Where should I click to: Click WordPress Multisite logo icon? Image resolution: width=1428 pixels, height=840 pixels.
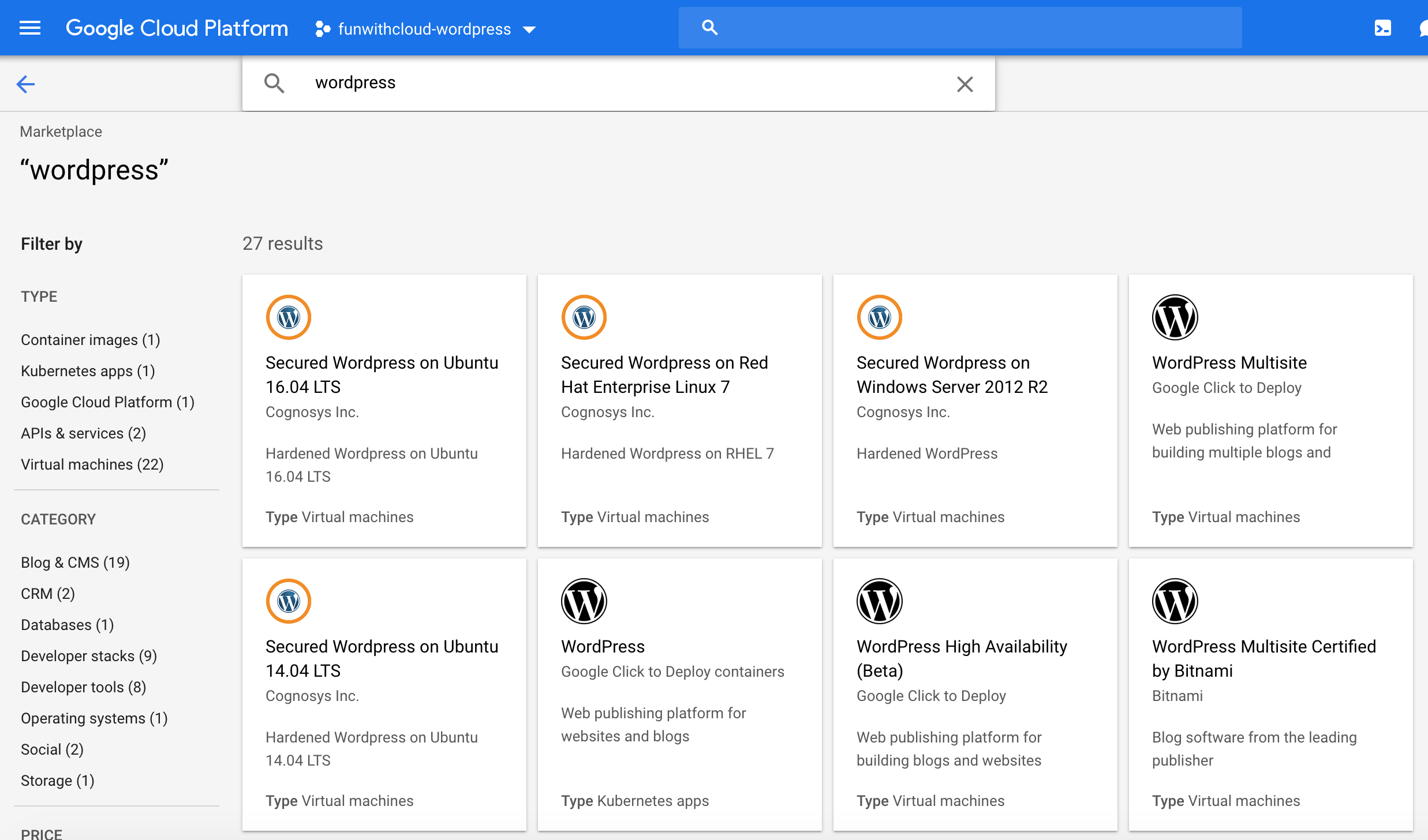[1175, 317]
